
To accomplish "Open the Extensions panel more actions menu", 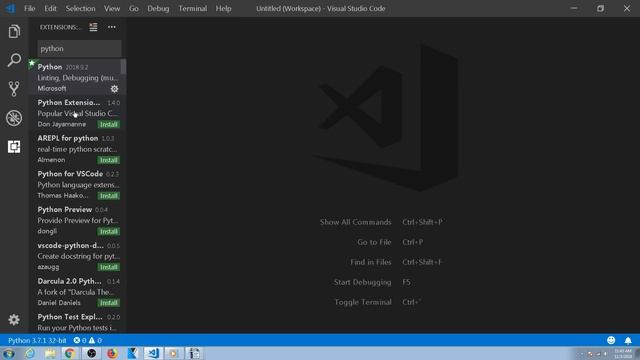I will [x=111, y=27].
